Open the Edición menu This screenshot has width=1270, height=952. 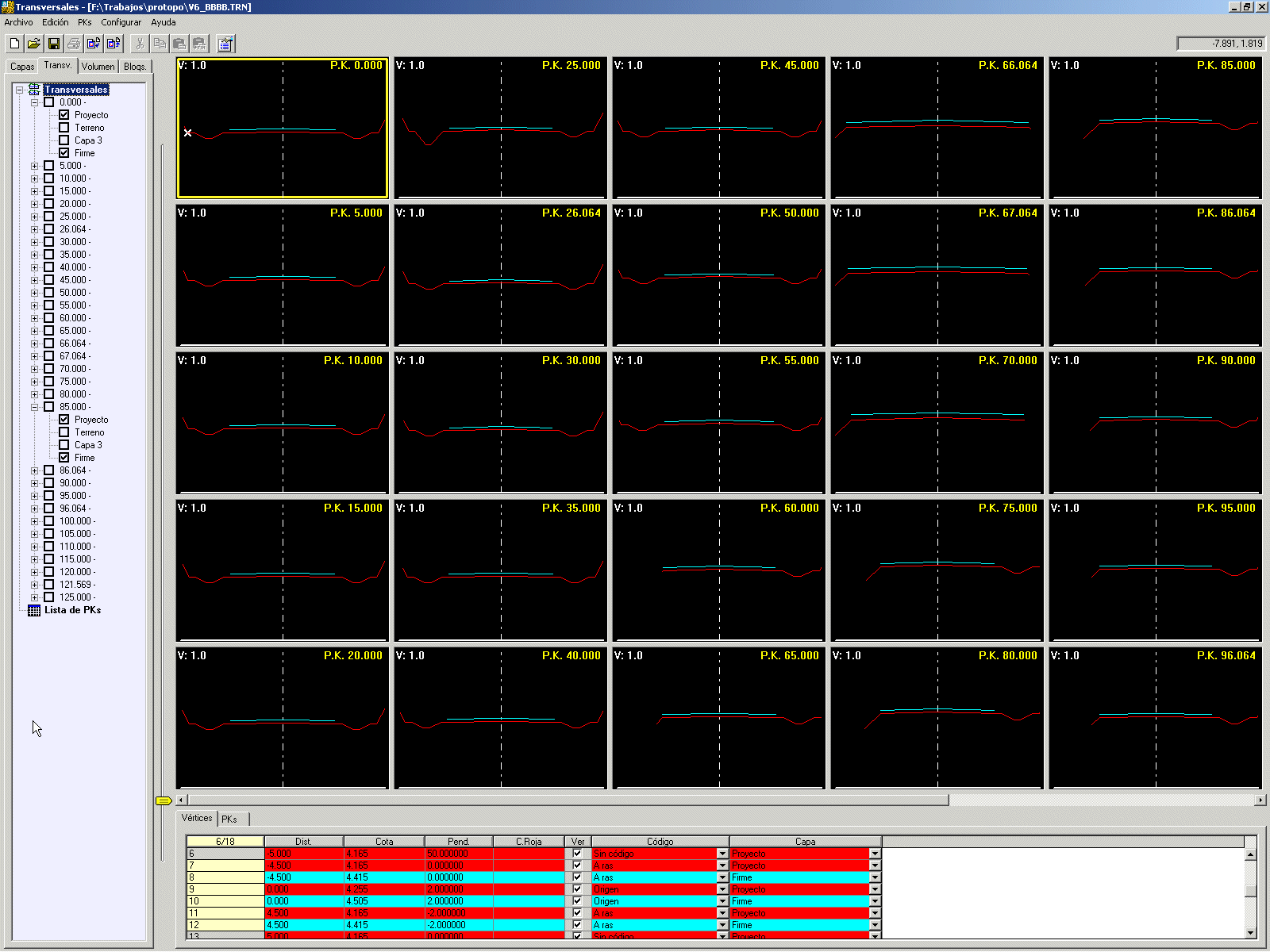click(x=55, y=22)
